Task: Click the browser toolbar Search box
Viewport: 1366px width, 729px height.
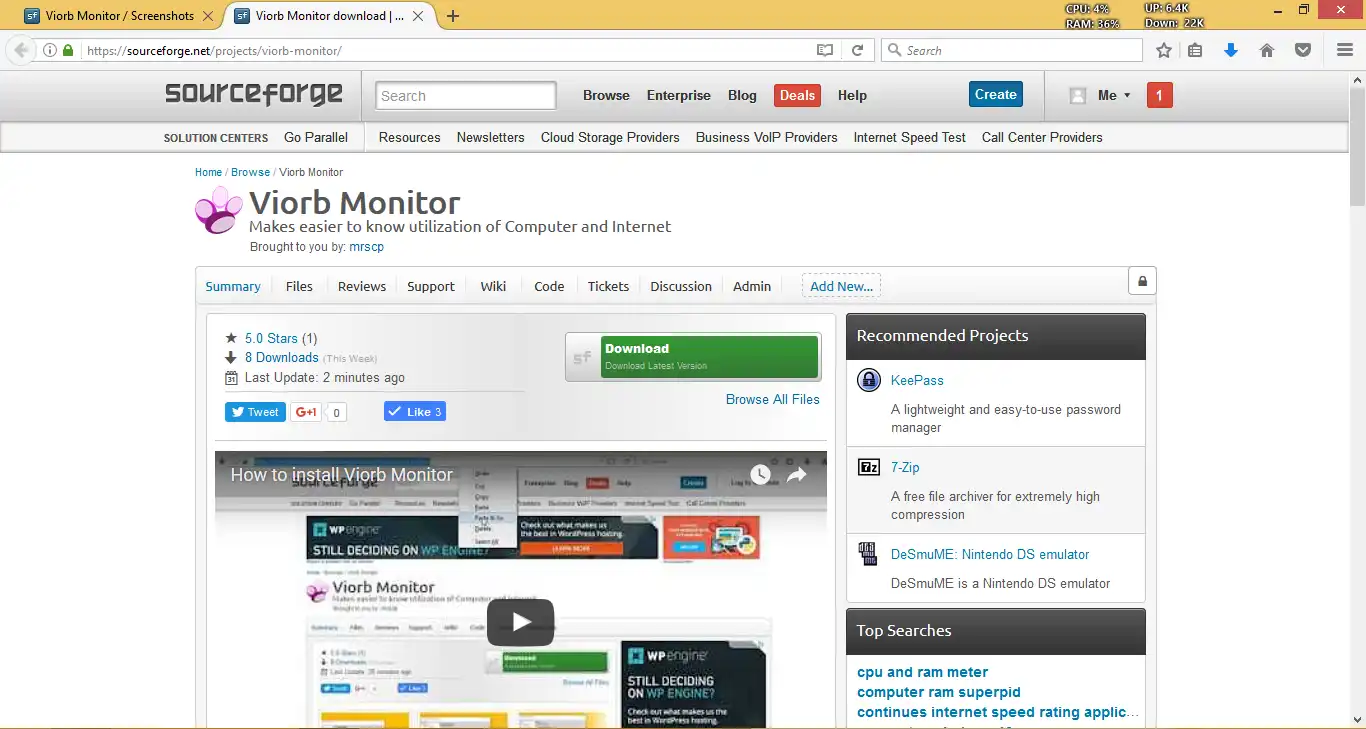Action: (x=1011, y=50)
